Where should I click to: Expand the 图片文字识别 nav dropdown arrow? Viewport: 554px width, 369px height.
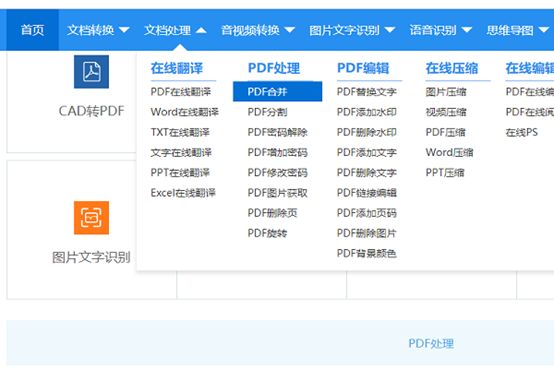click(390, 30)
